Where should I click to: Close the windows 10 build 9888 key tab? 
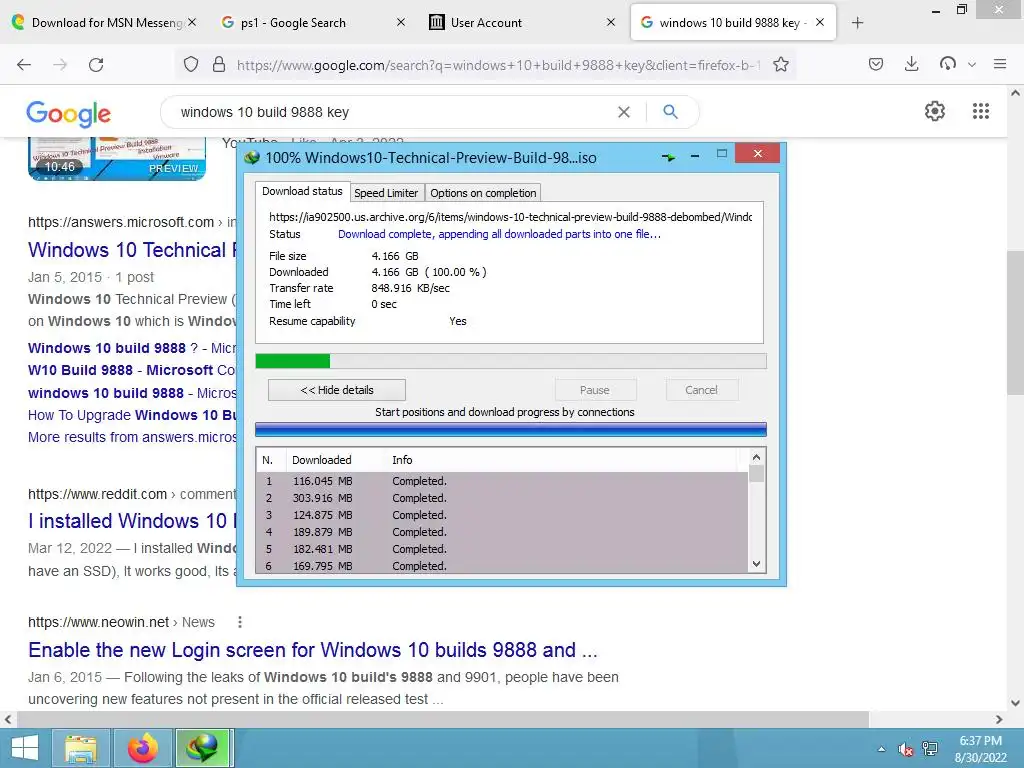click(x=820, y=22)
